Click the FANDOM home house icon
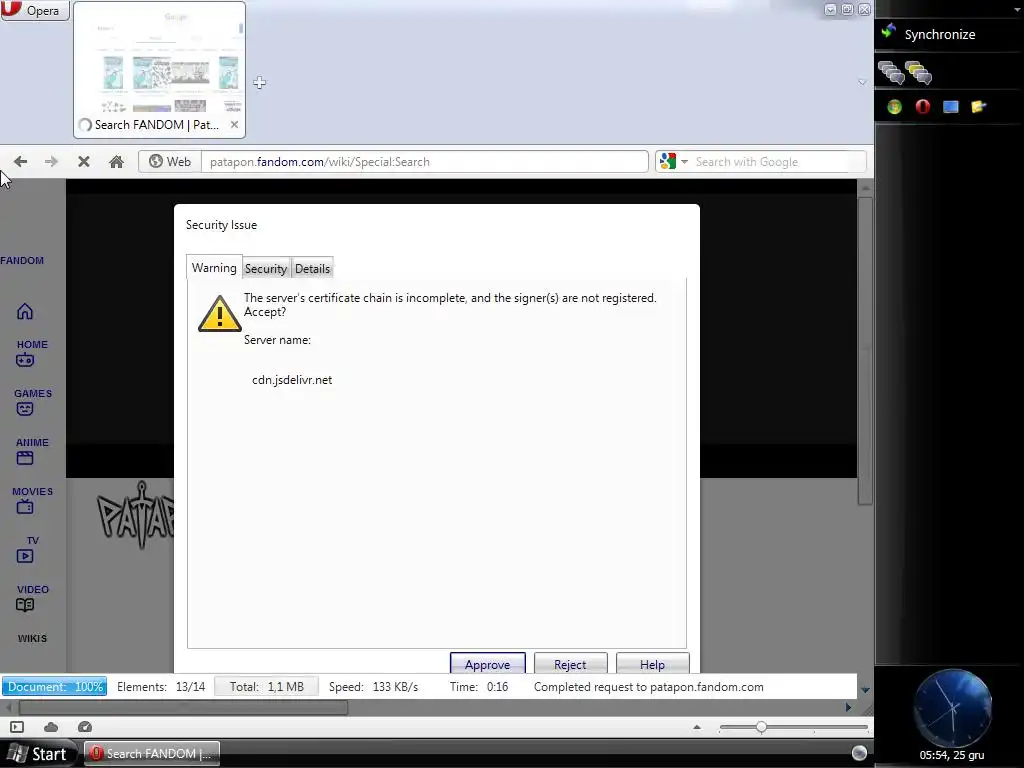This screenshot has width=1024, height=768. tap(25, 312)
